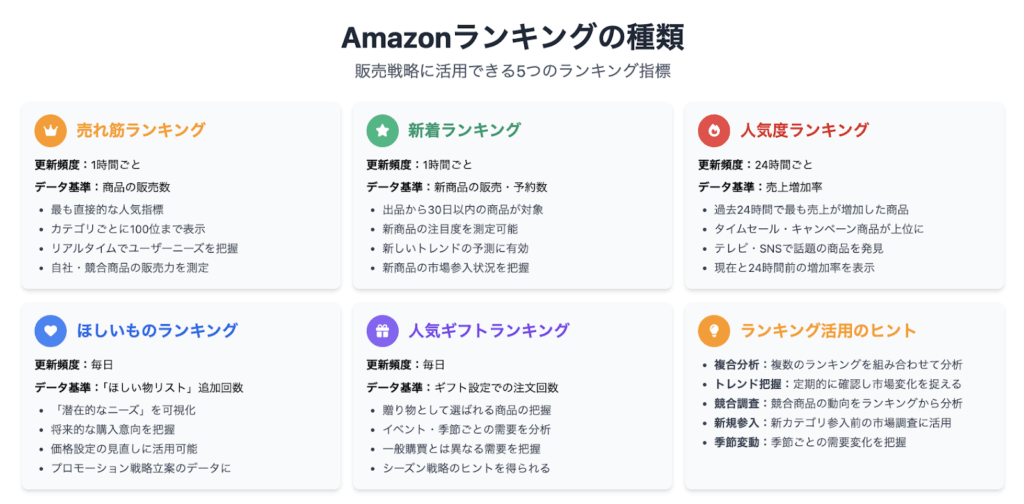Click the ほしいものランキング title
Screen dimensions: 1024x504
(x=157, y=331)
